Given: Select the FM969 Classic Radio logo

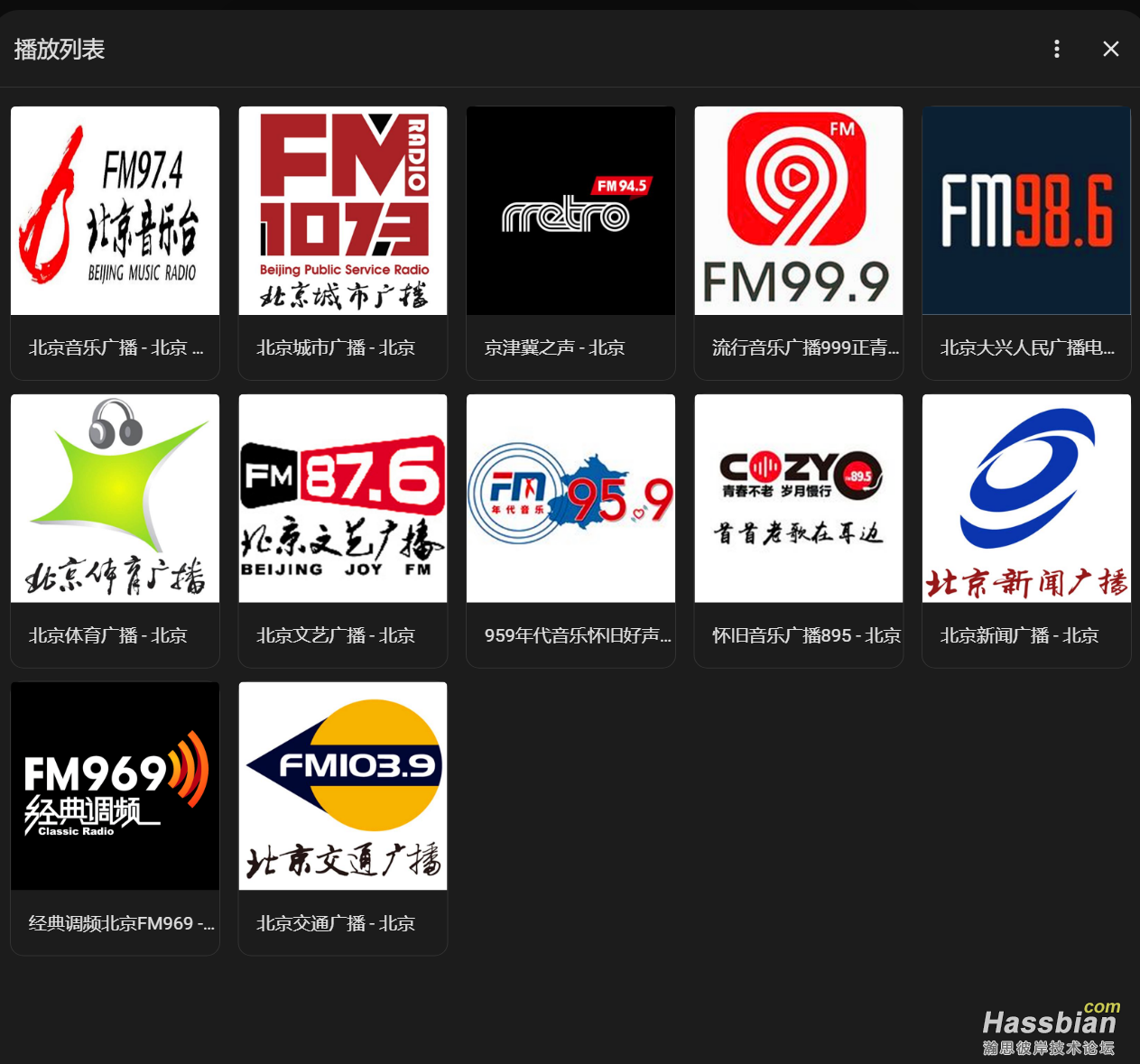Looking at the screenshot, I should pos(115,786).
